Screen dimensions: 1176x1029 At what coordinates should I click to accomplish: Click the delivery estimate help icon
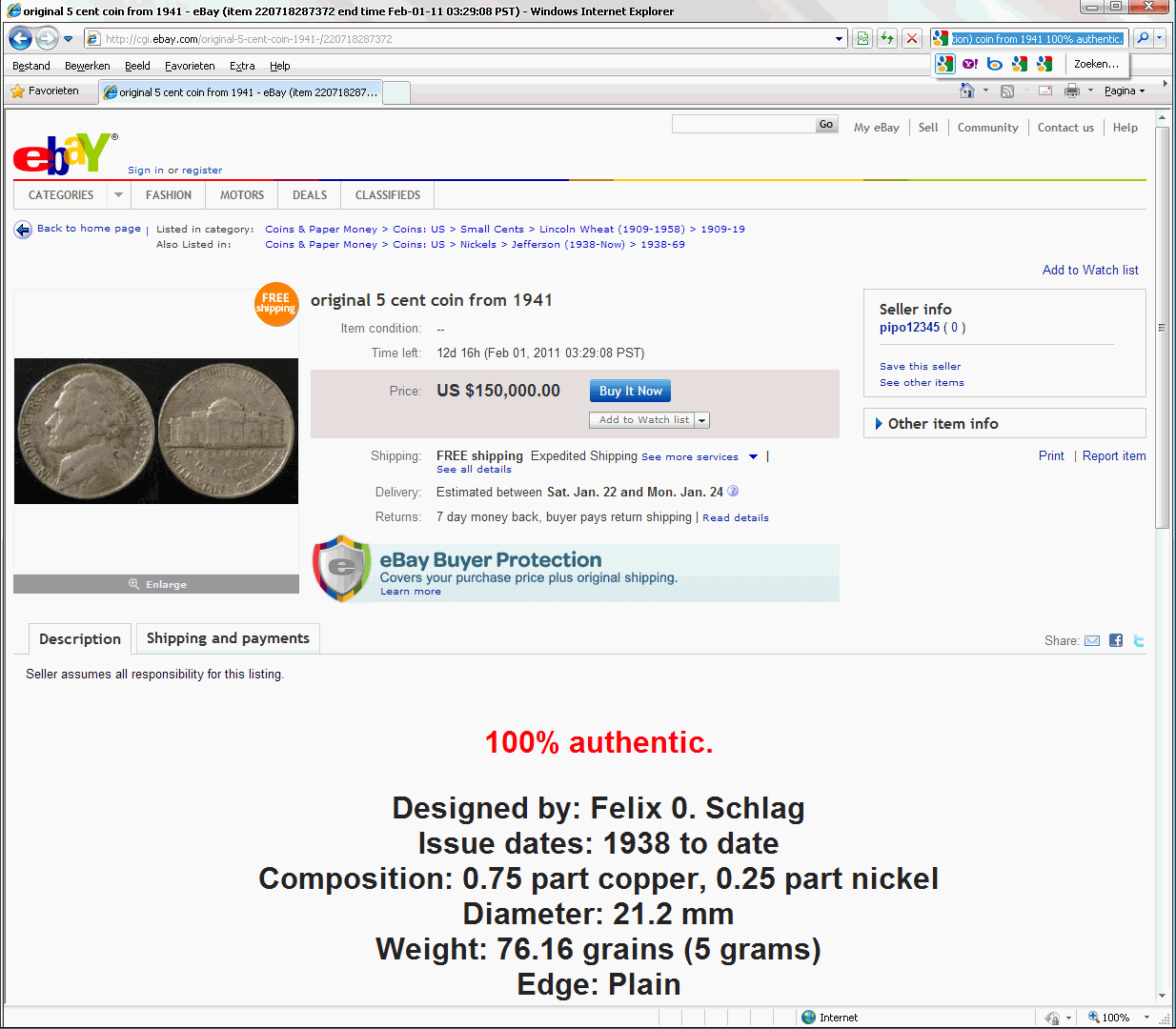pyautogui.click(x=733, y=492)
